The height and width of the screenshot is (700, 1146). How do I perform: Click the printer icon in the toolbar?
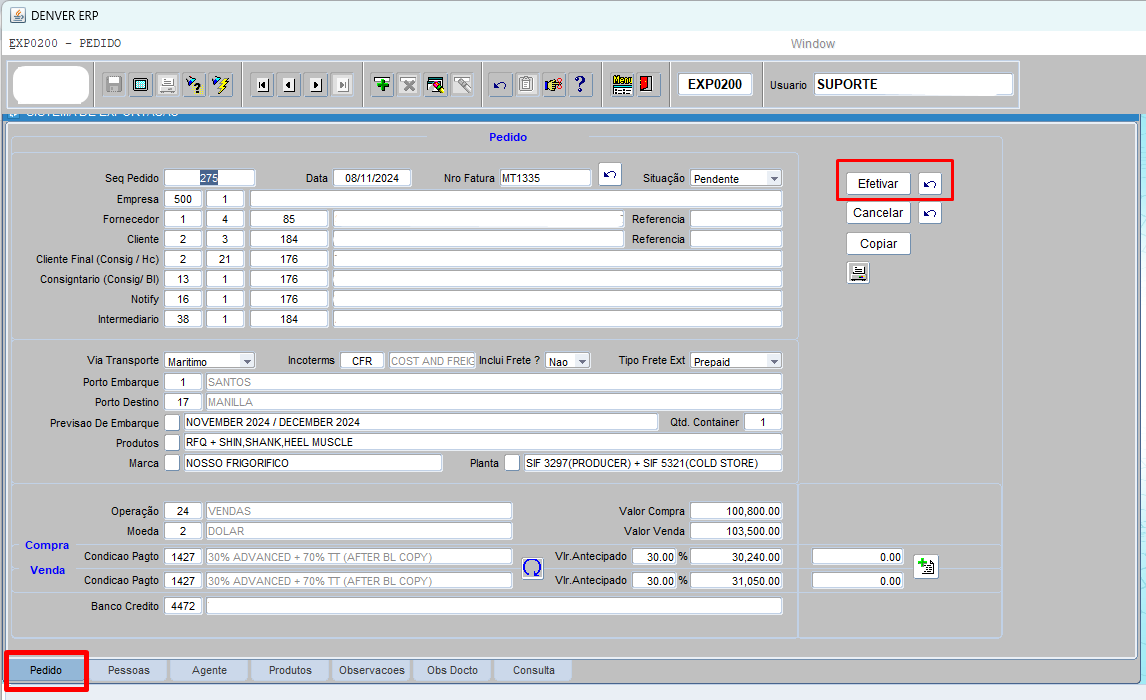(168, 85)
